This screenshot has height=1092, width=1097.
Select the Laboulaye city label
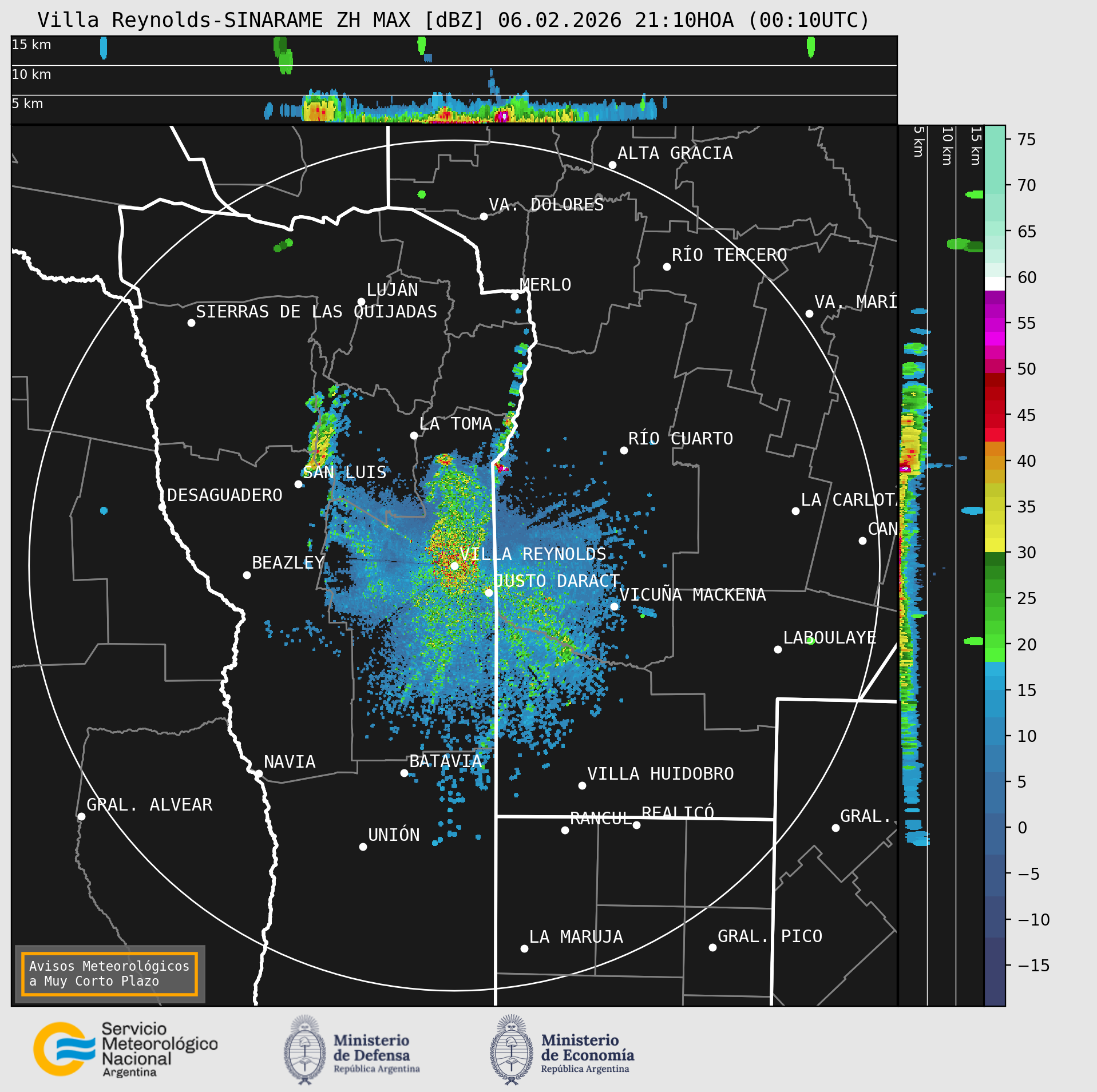tap(829, 637)
